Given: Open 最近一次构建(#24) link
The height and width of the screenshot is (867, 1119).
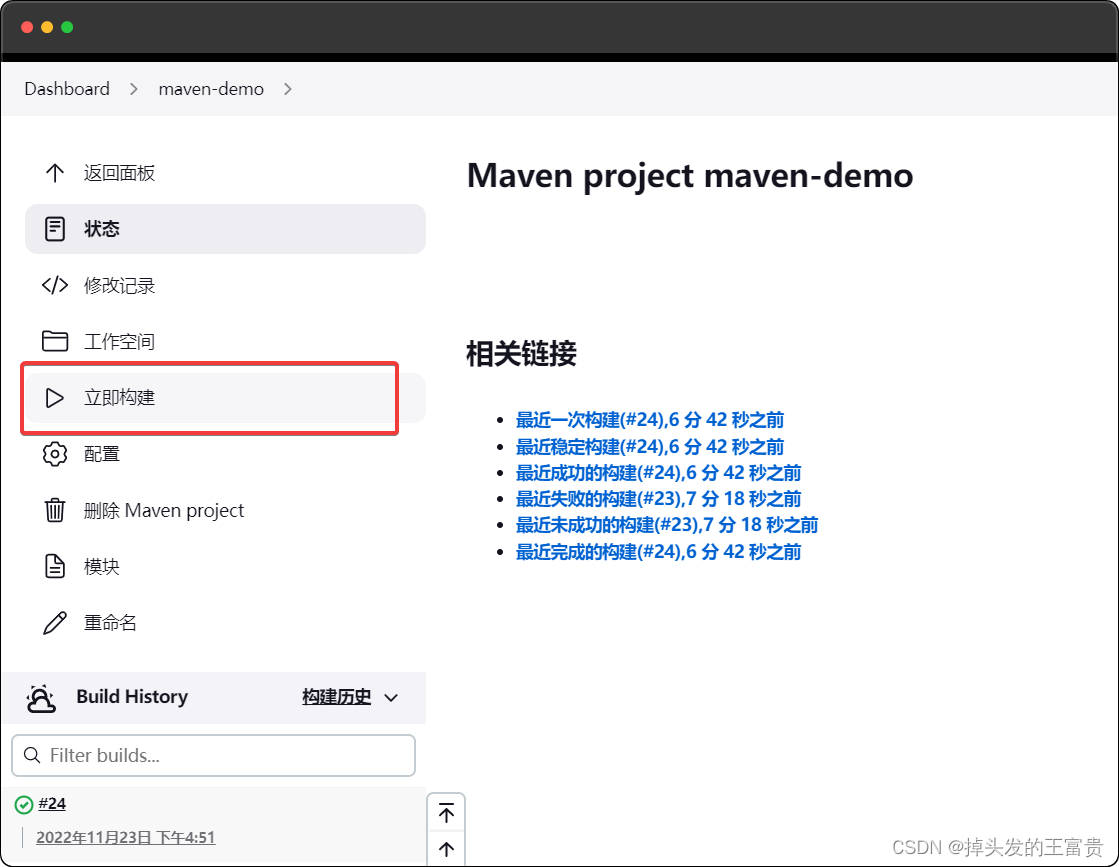Looking at the screenshot, I should [649, 420].
